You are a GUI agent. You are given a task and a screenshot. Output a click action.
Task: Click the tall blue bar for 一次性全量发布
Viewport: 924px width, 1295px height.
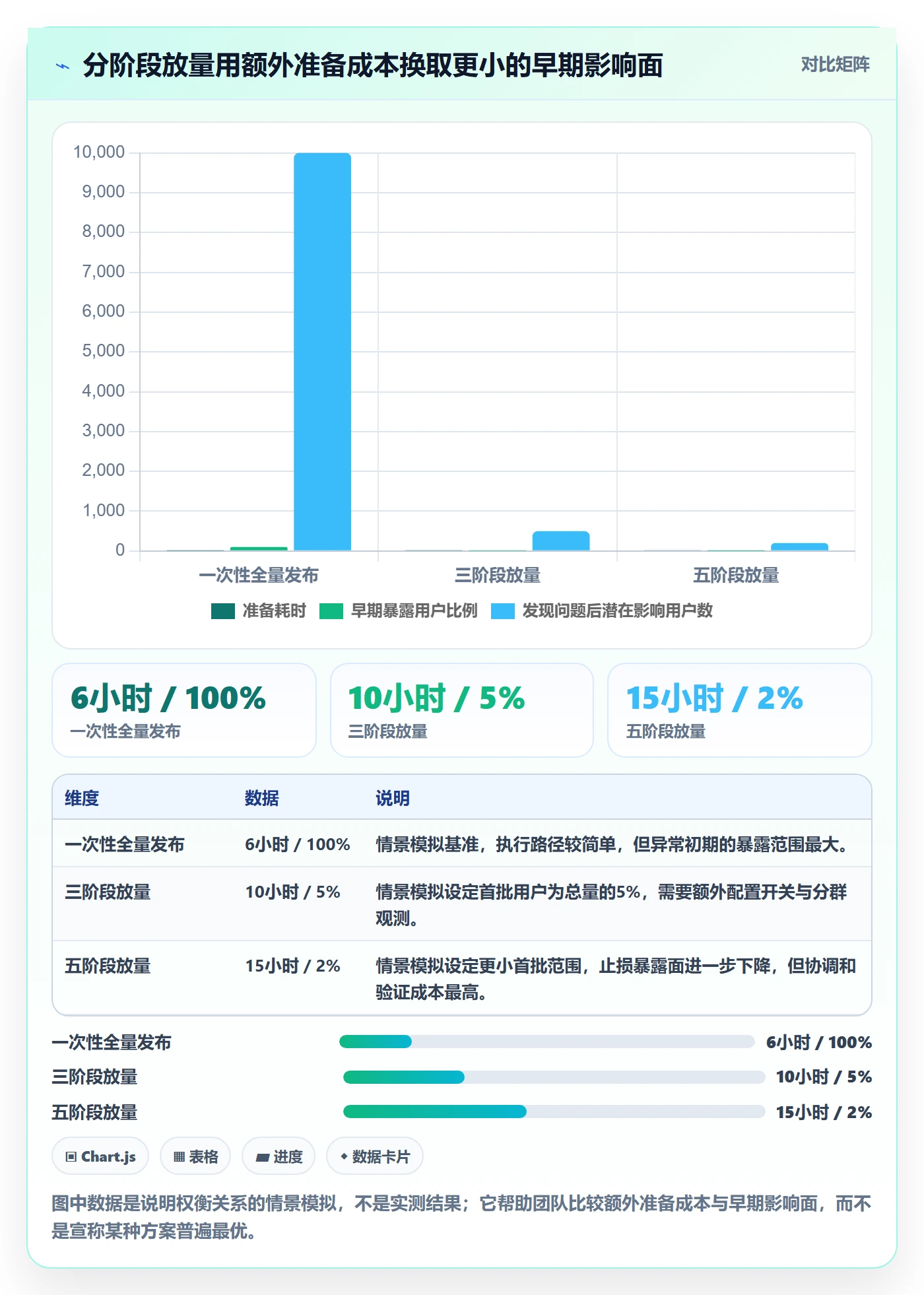[322, 352]
